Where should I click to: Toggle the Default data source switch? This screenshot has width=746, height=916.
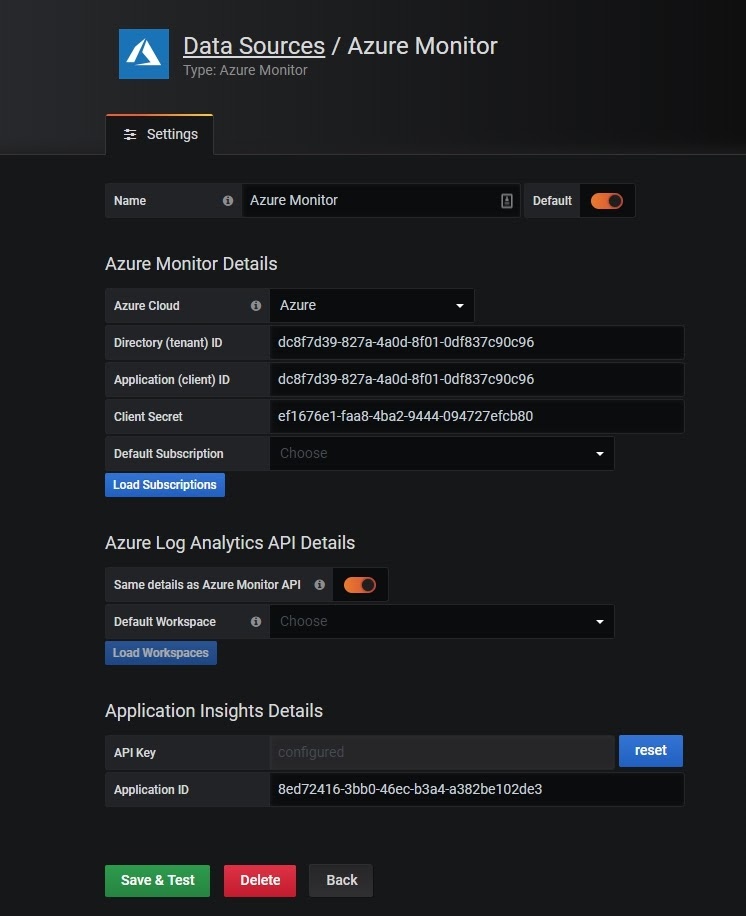click(x=606, y=201)
